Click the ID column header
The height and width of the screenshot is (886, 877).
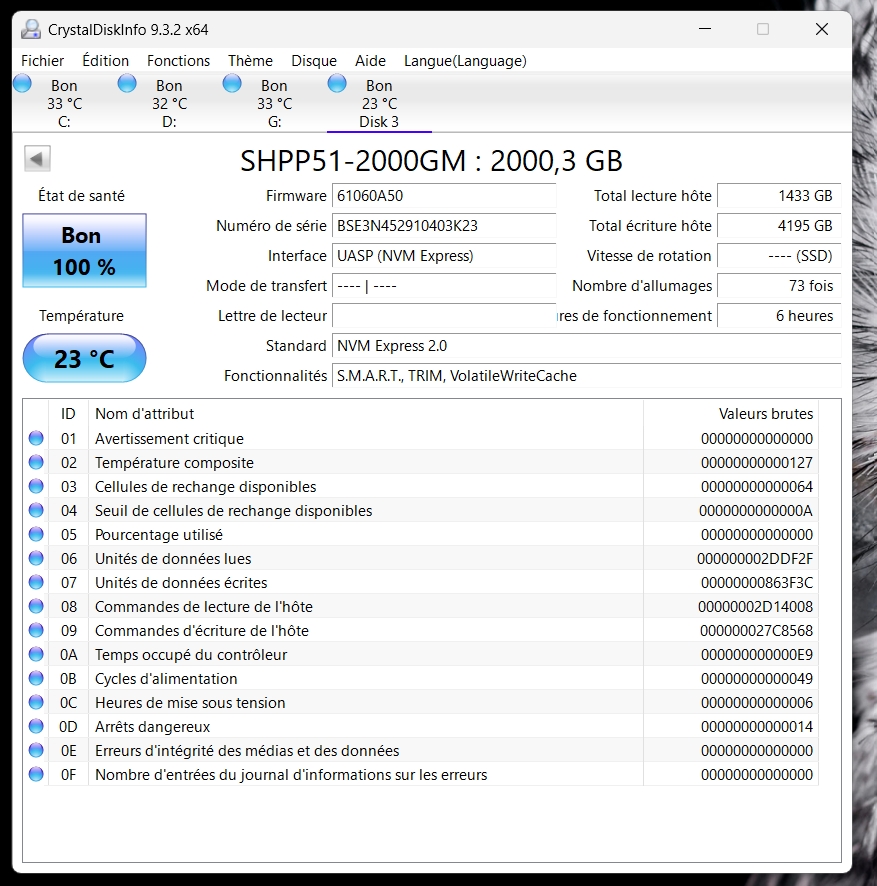click(x=68, y=414)
